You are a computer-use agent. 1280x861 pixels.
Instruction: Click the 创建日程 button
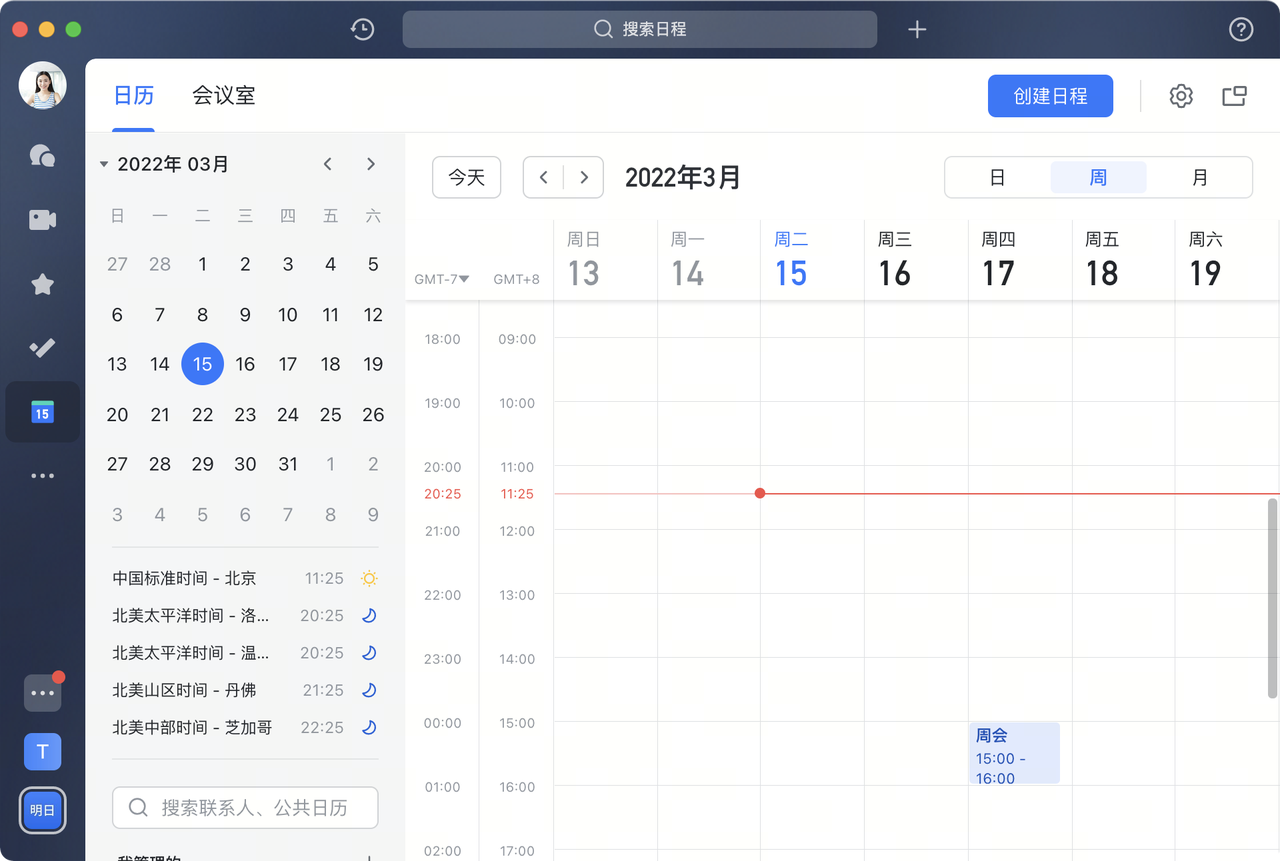(1050, 96)
